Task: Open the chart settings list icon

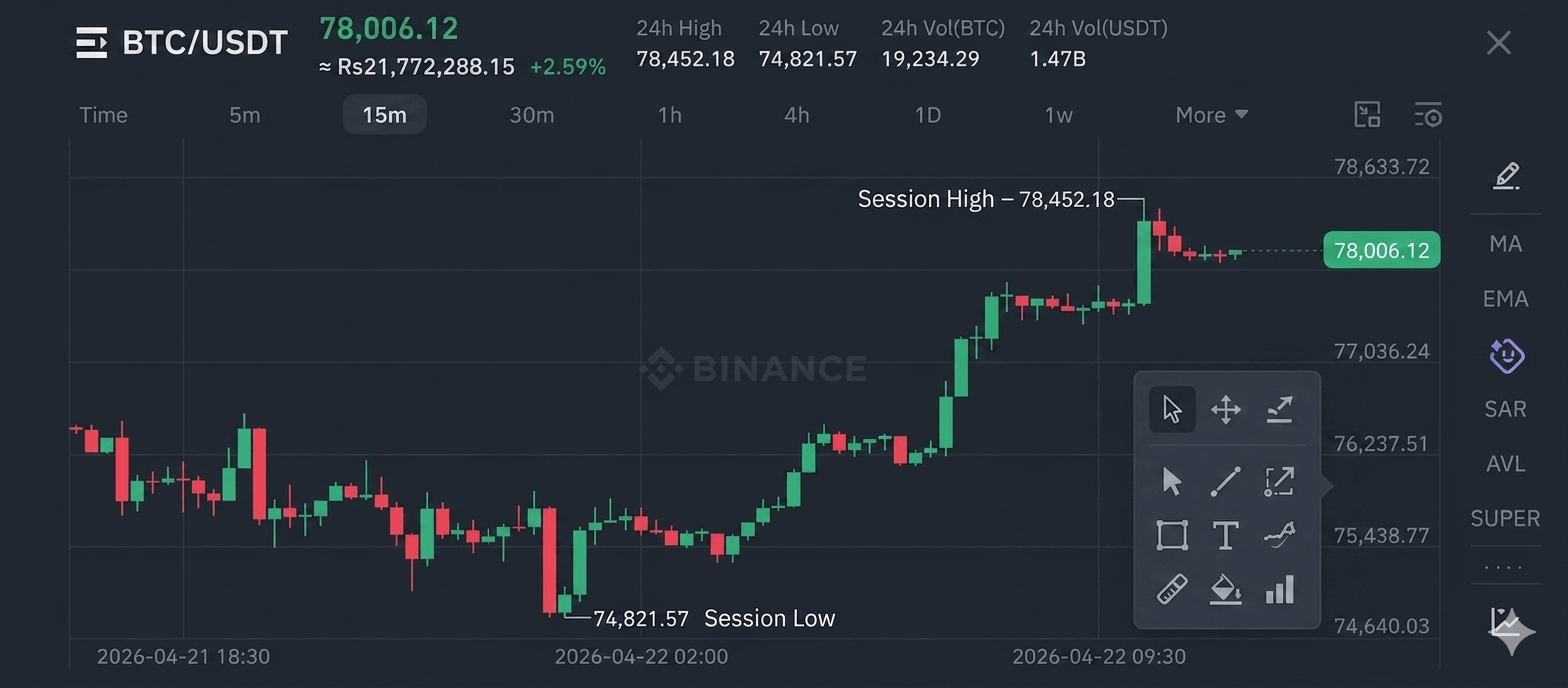Action: [x=1428, y=114]
